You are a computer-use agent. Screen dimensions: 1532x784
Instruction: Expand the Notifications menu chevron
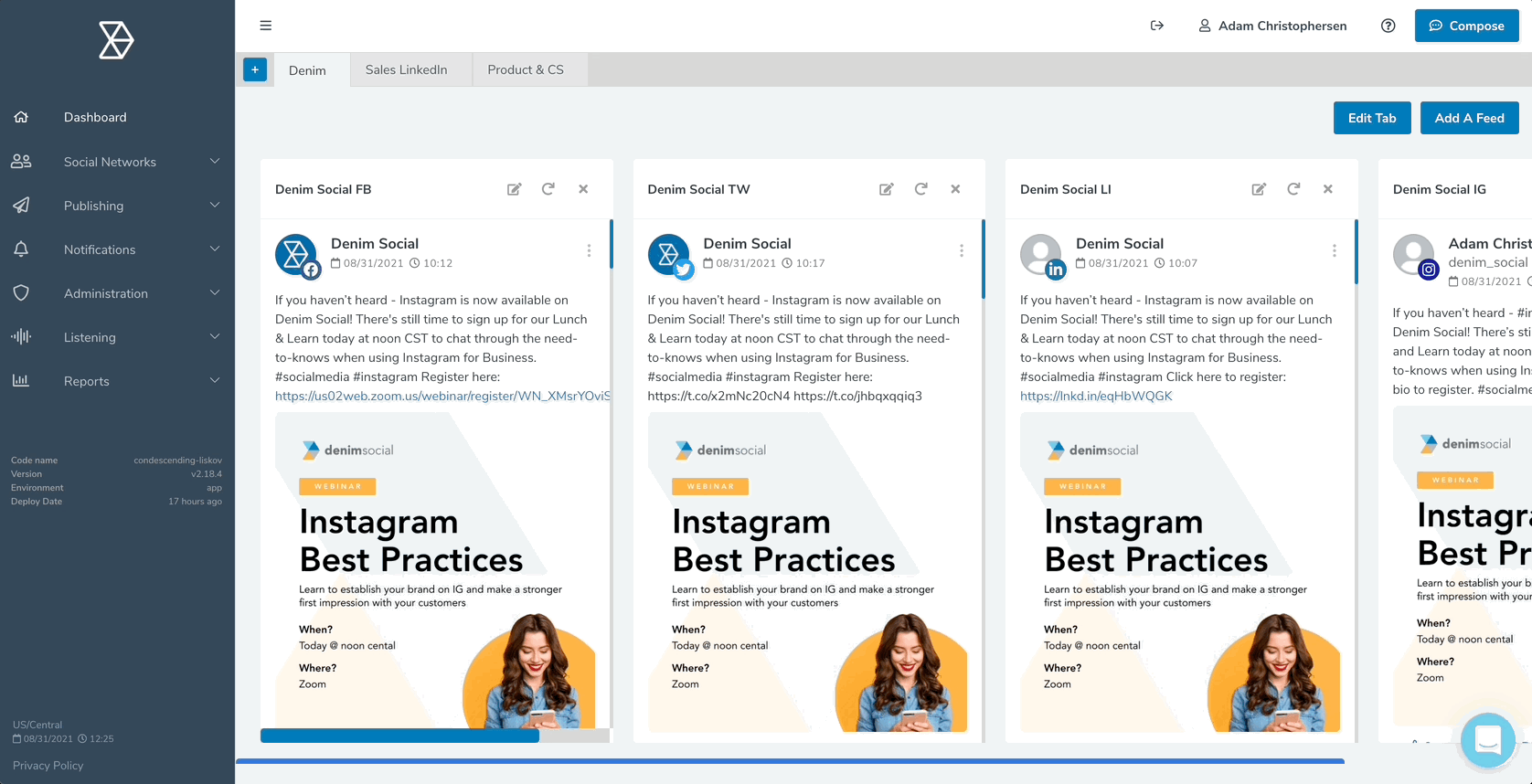(x=215, y=249)
